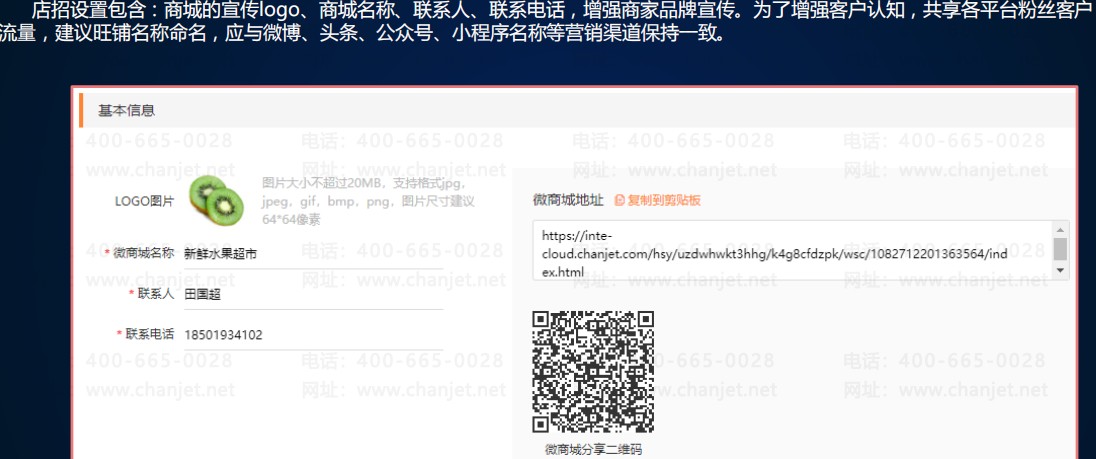
Task: Click the orange bar beside 基本信息
Action: (81, 110)
